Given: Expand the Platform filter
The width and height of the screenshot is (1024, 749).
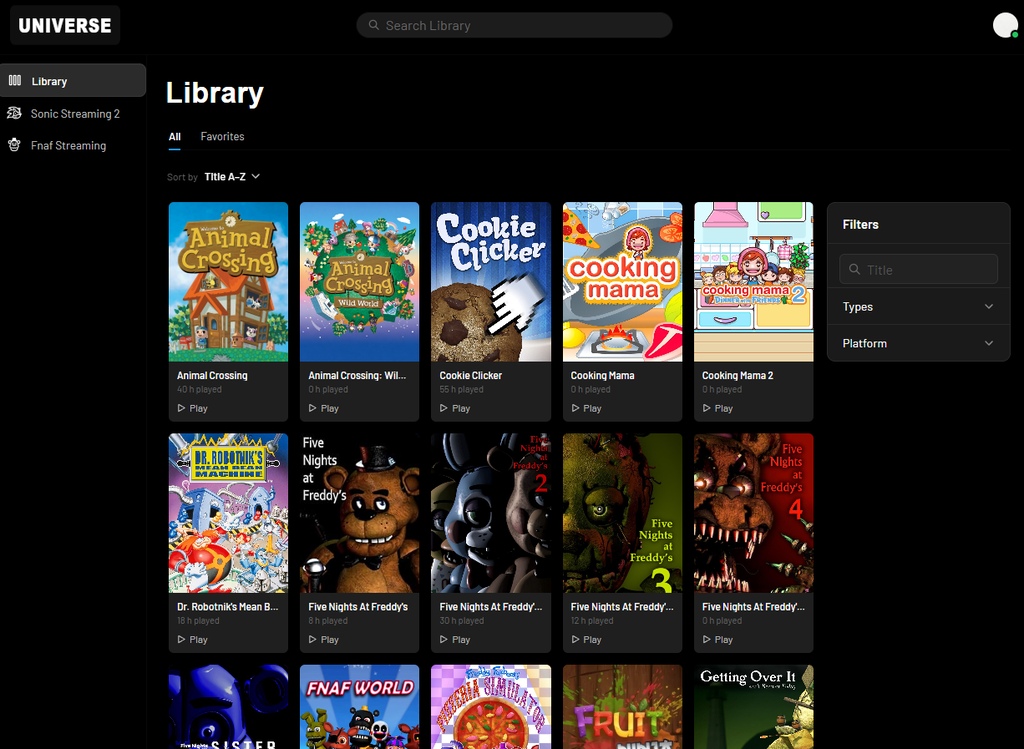Looking at the screenshot, I should [918, 343].
